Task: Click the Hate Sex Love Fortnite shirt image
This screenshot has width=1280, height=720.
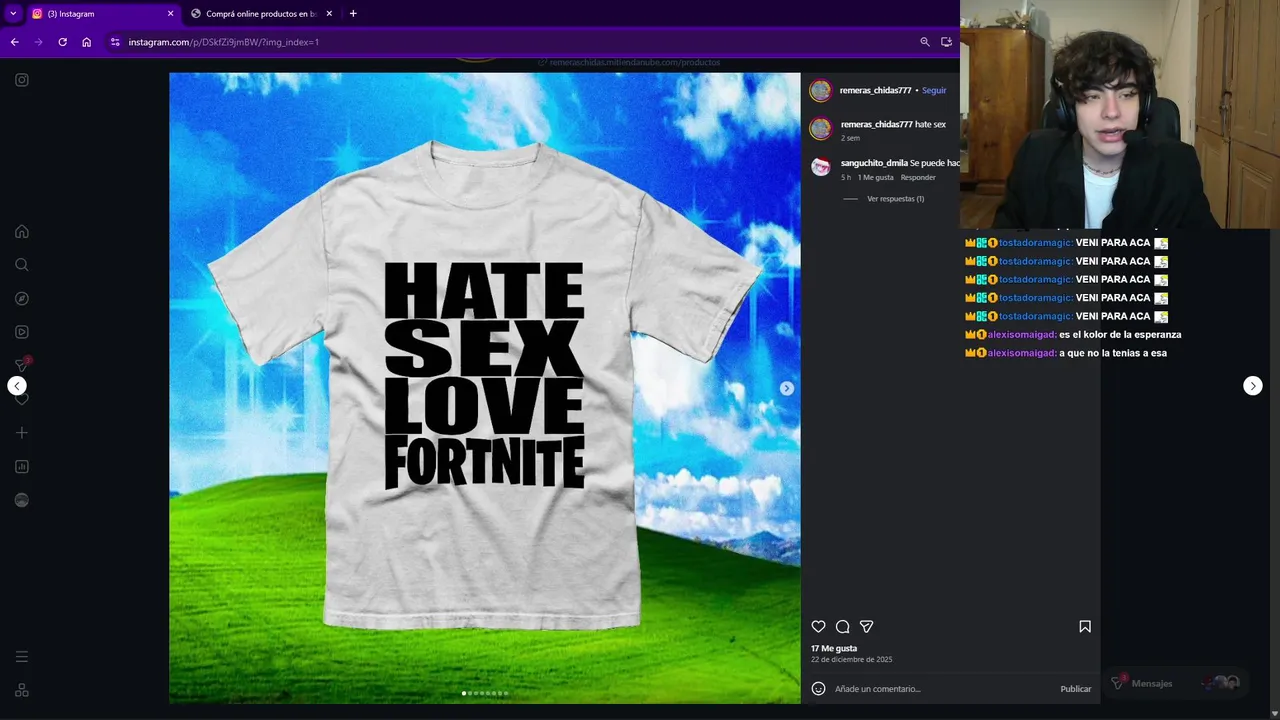Action: [484, 388]
